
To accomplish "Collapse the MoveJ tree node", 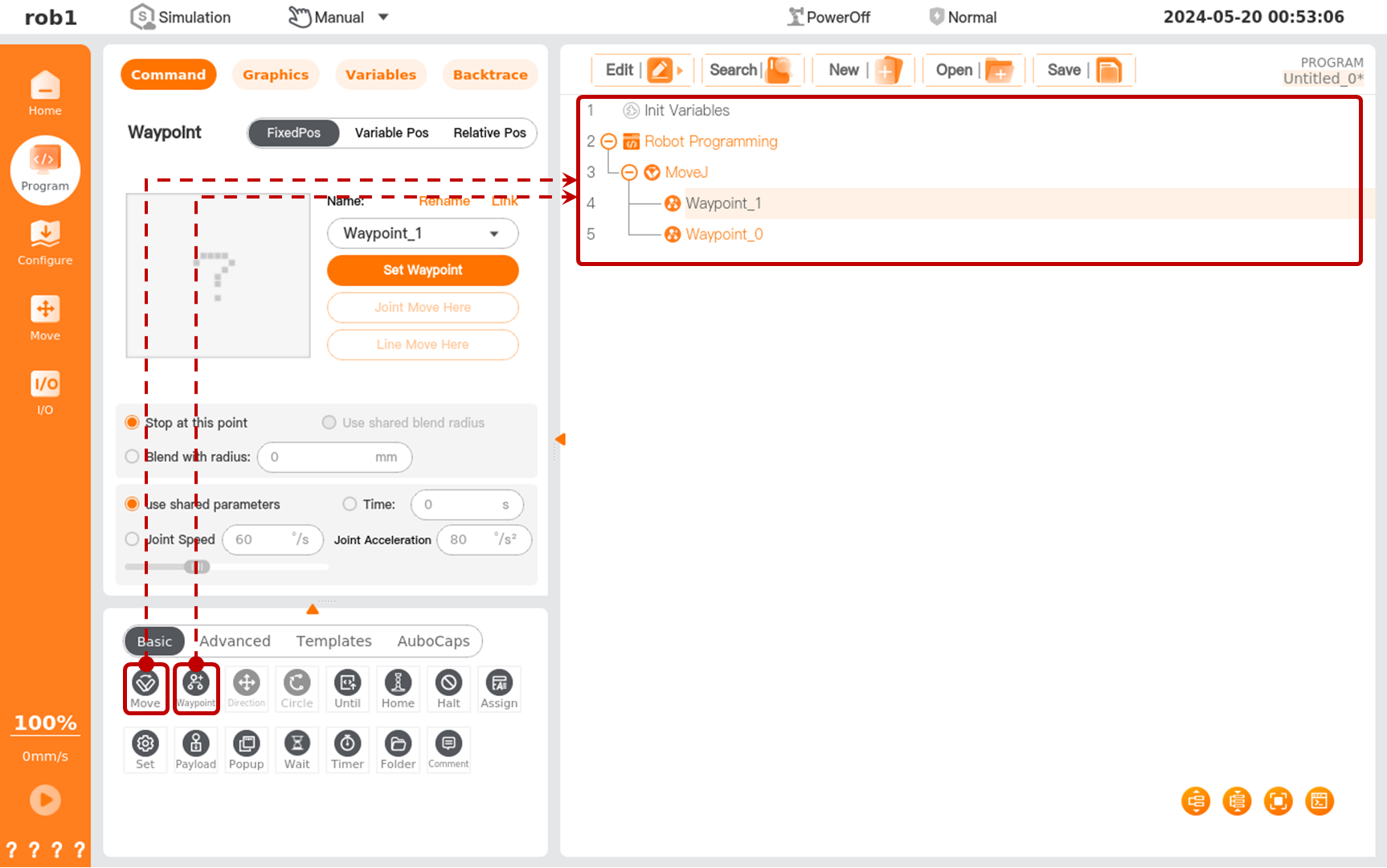I will (629, 173).
